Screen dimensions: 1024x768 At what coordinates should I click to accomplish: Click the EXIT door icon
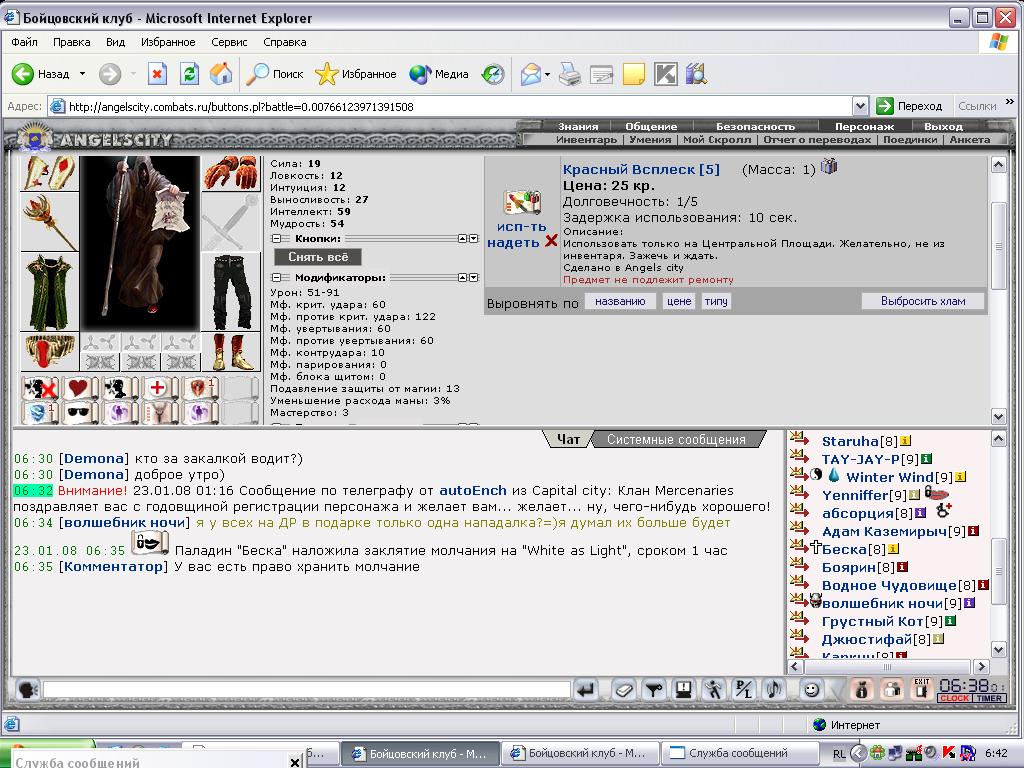point(921,690)
